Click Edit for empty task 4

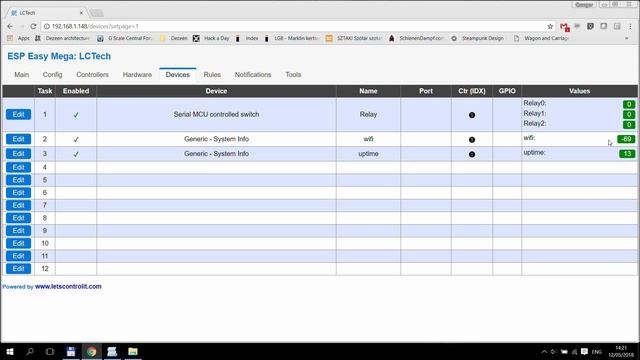[18, 167]
